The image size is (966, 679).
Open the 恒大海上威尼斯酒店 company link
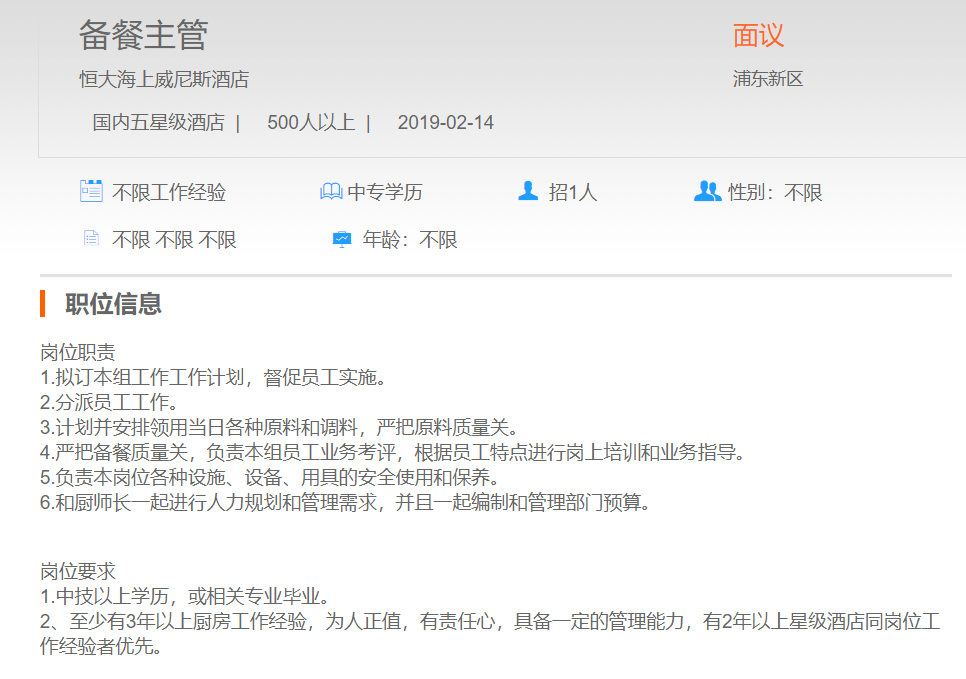[164, 79]
